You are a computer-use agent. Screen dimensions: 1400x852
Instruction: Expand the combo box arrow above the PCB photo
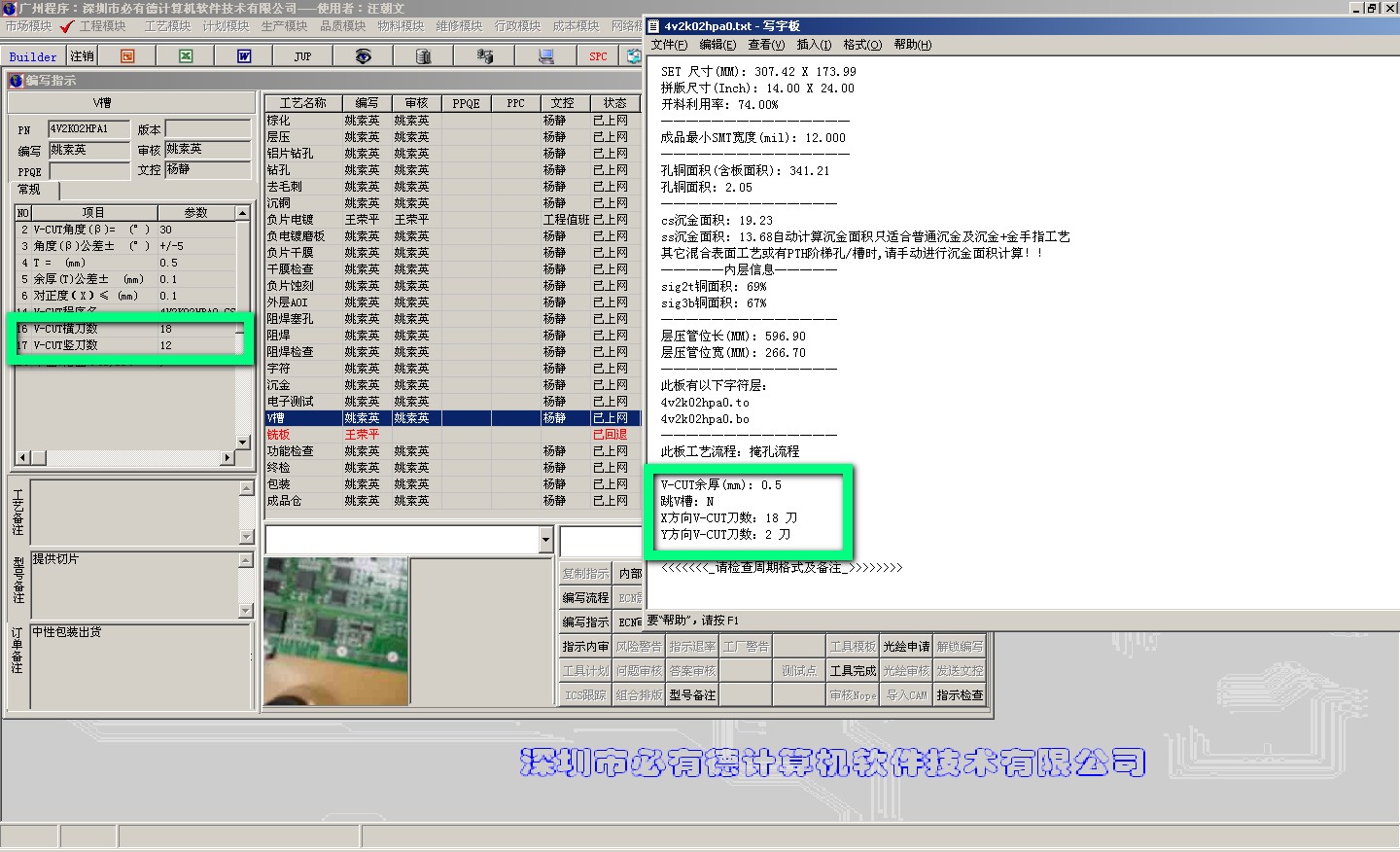click(545, 540)
